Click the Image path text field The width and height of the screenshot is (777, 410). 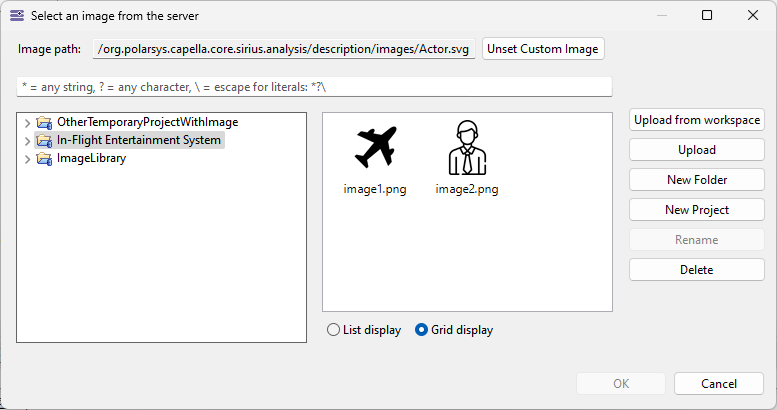(x=284, y=49)
